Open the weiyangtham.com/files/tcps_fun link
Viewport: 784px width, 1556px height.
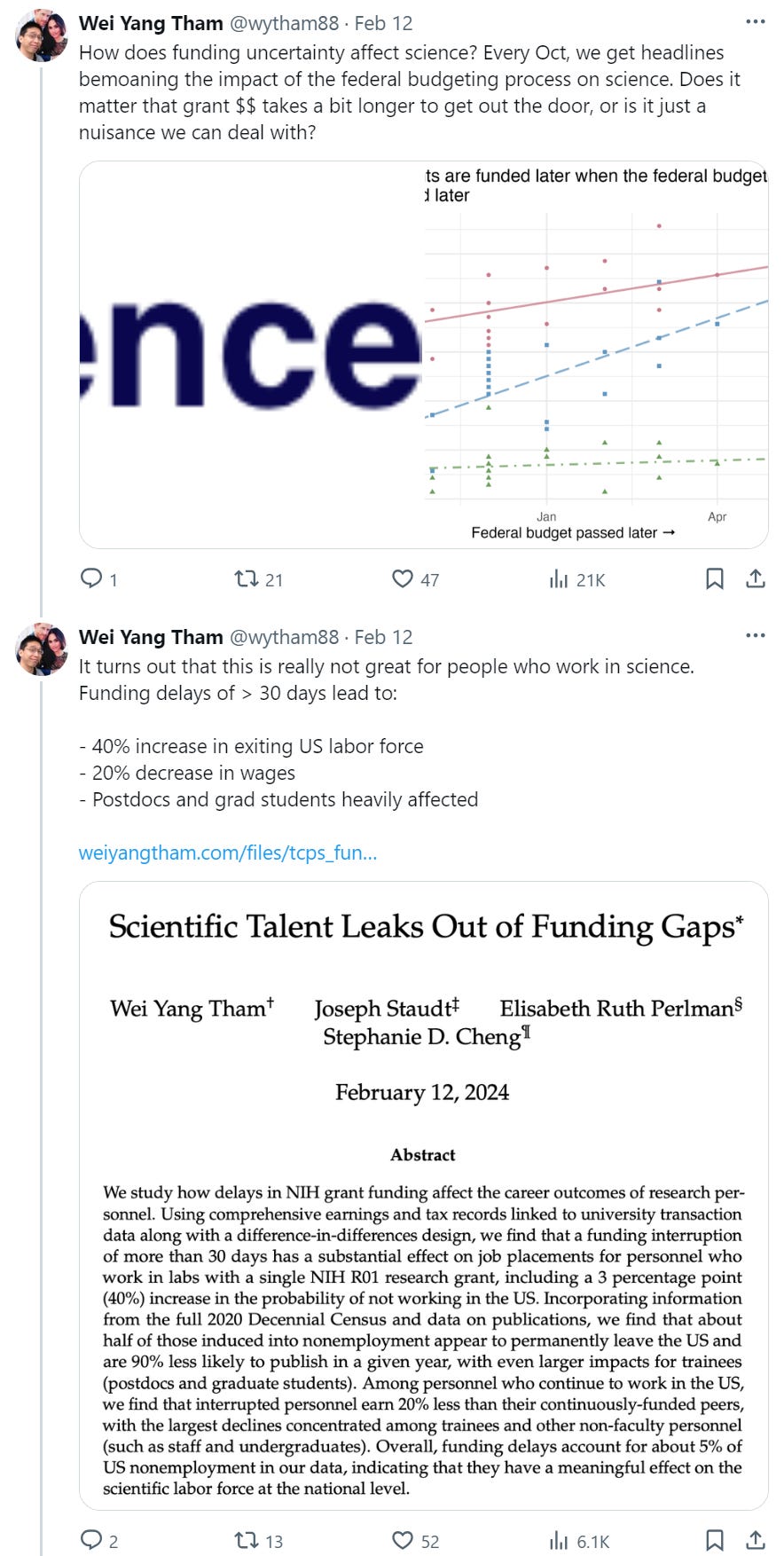[228, 853]
